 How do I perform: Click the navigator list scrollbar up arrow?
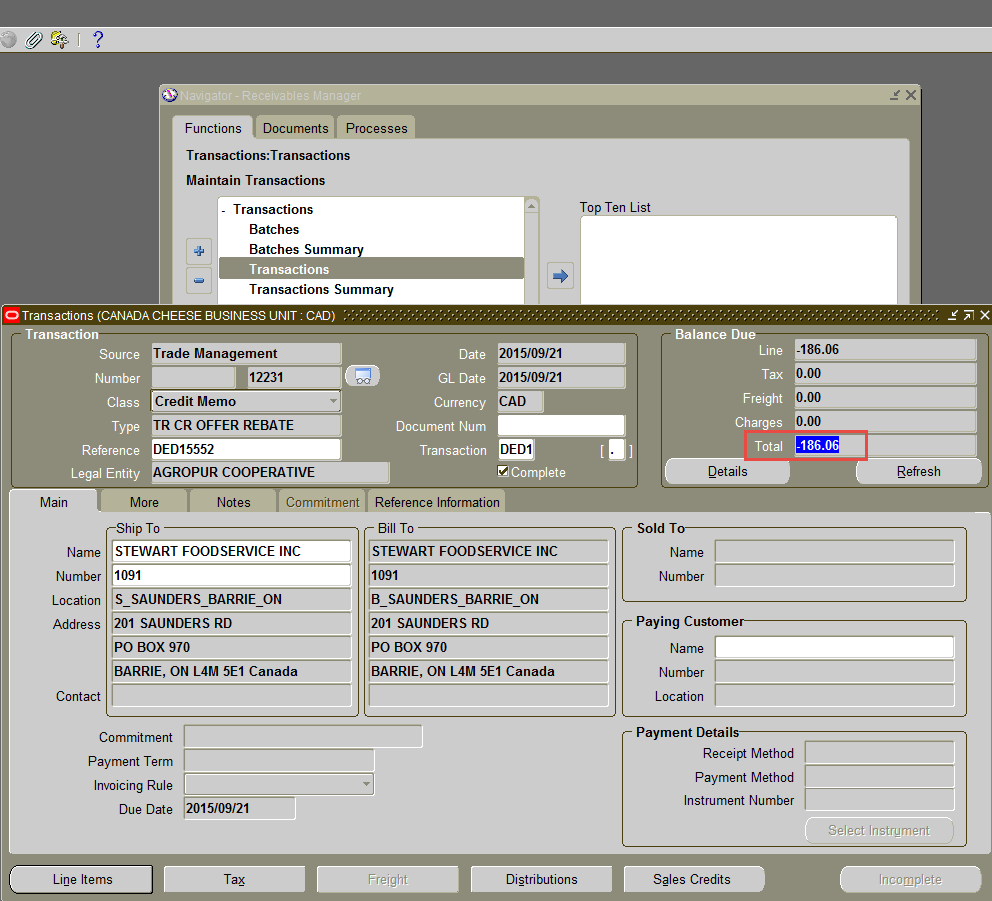pyautogui.click(x=531, y=206)
